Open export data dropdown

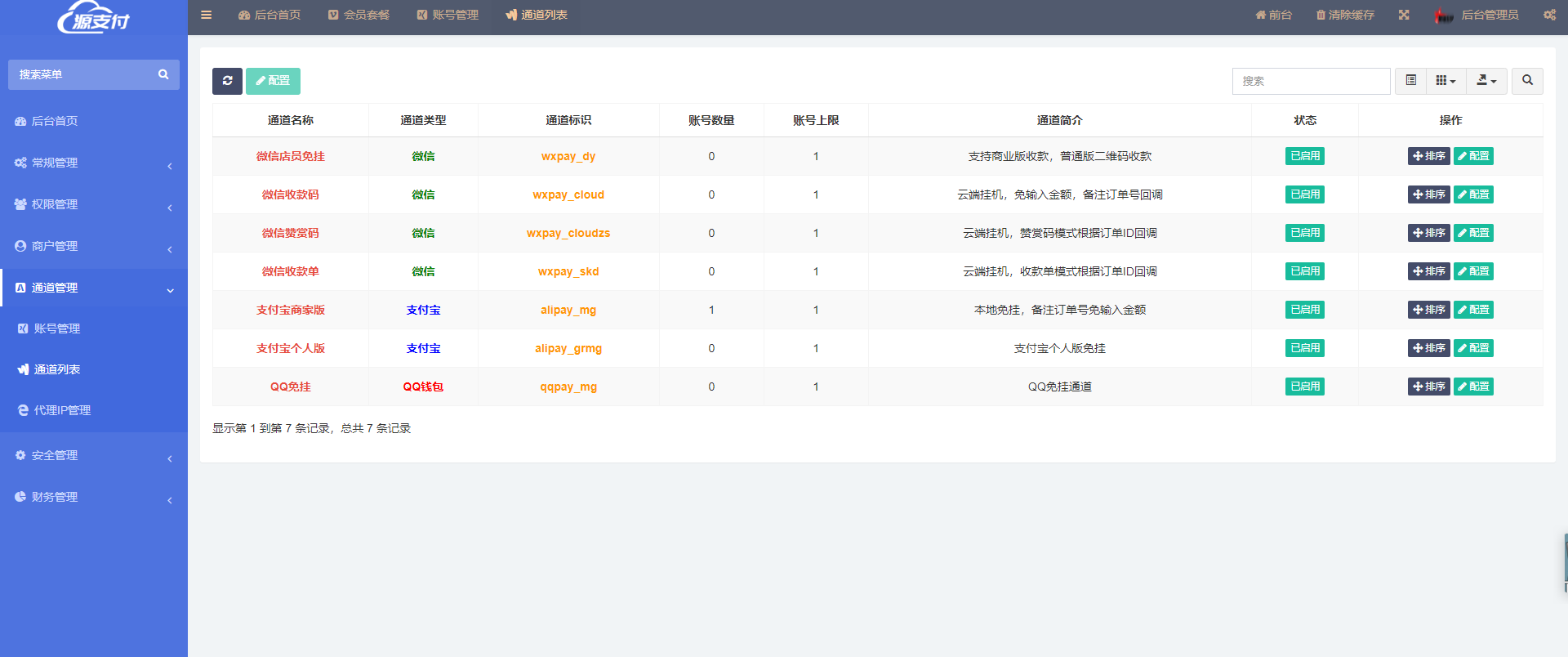click(x=1486, y=81)
